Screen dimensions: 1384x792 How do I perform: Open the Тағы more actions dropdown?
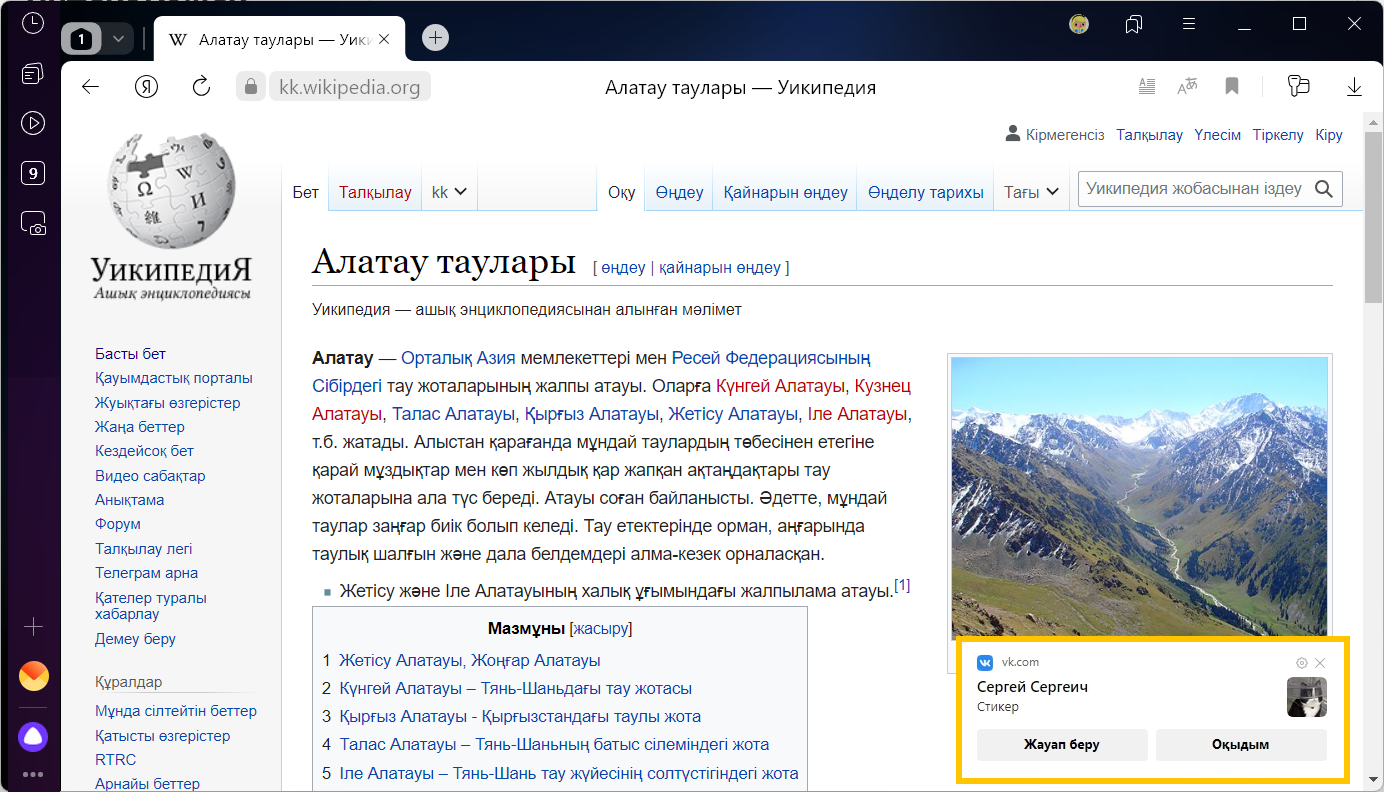pyautogui.click(x=1031, y=192)
